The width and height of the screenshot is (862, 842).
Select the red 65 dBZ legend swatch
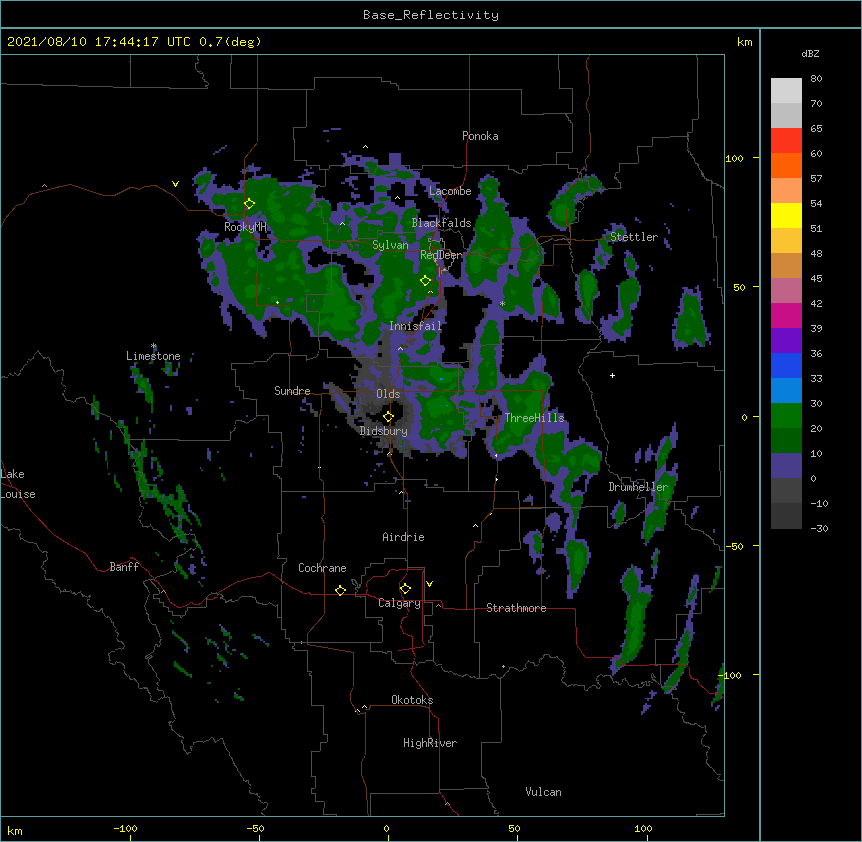click(786, 140)
